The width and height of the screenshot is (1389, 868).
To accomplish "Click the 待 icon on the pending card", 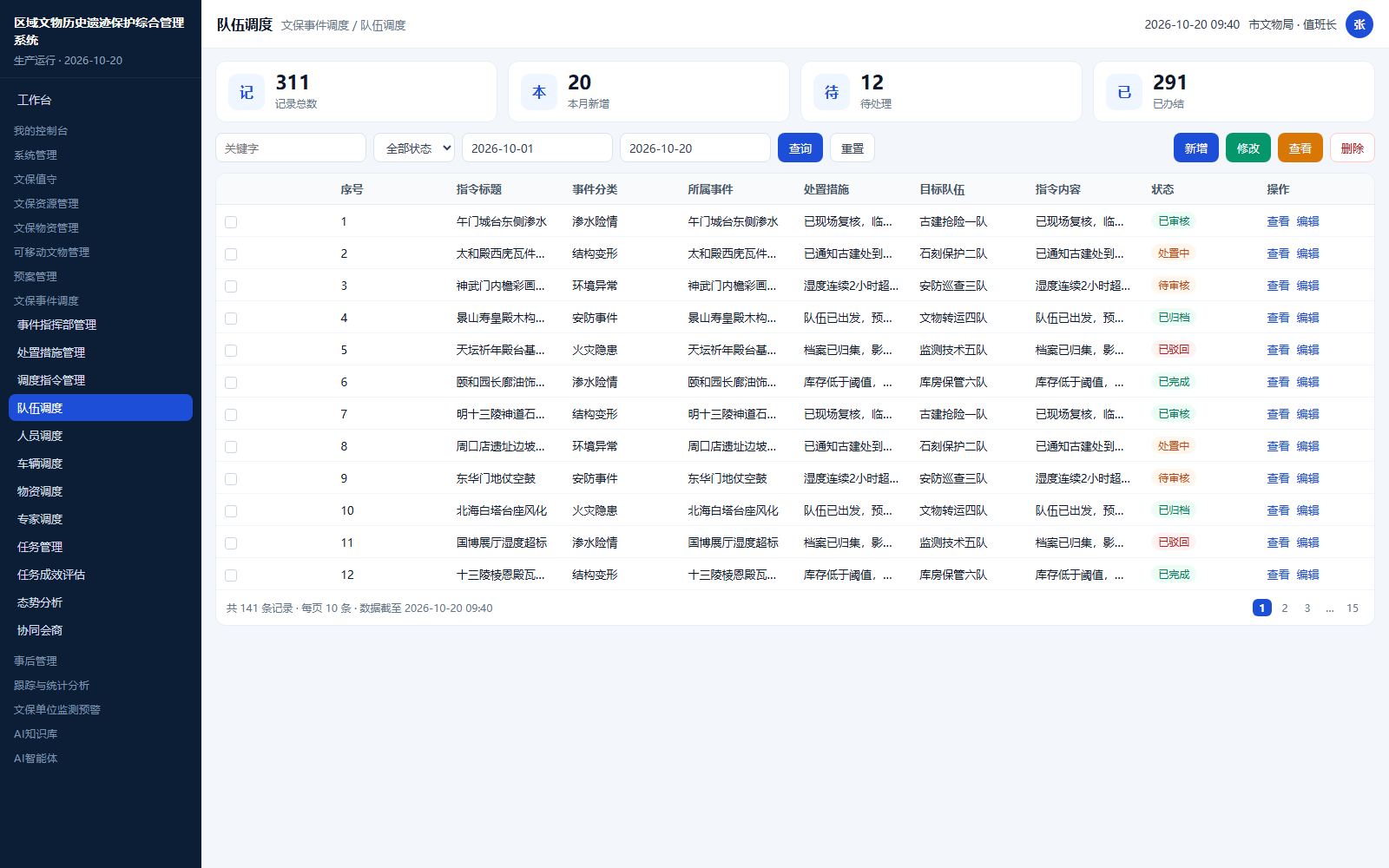I will 832,92.
